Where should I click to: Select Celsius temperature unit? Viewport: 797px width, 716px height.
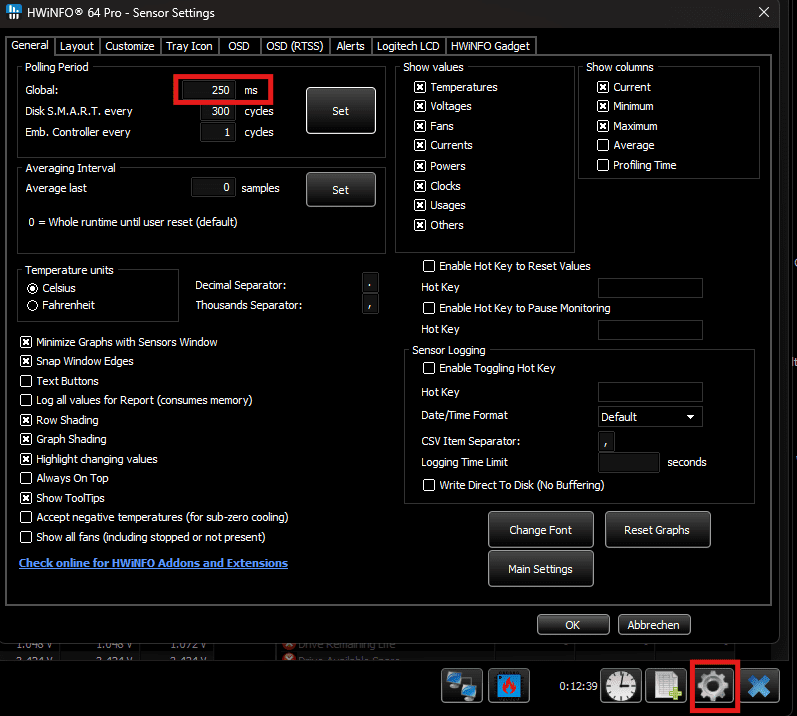(33, 289)
